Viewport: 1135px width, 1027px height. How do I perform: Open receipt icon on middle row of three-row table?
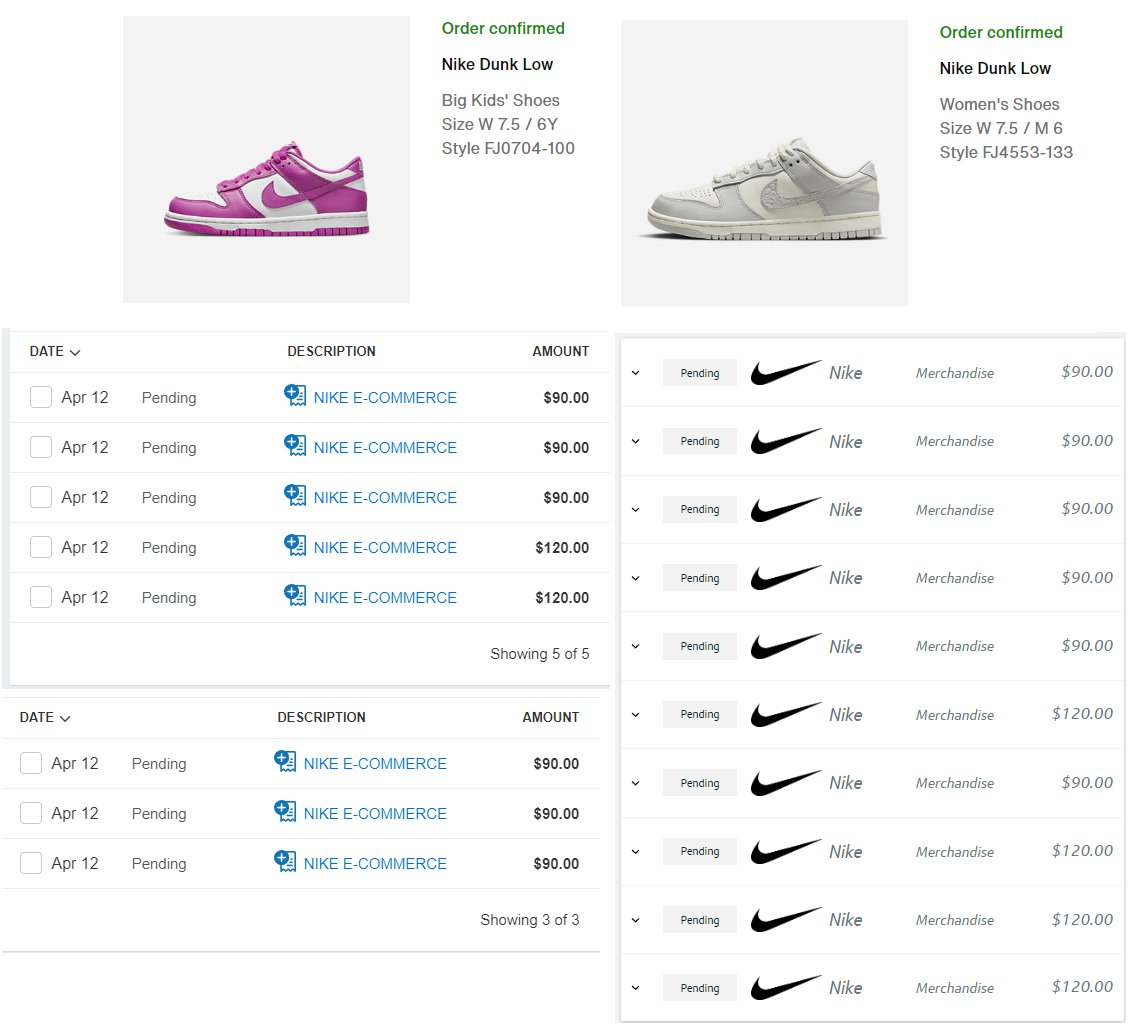tap(284, 811)
